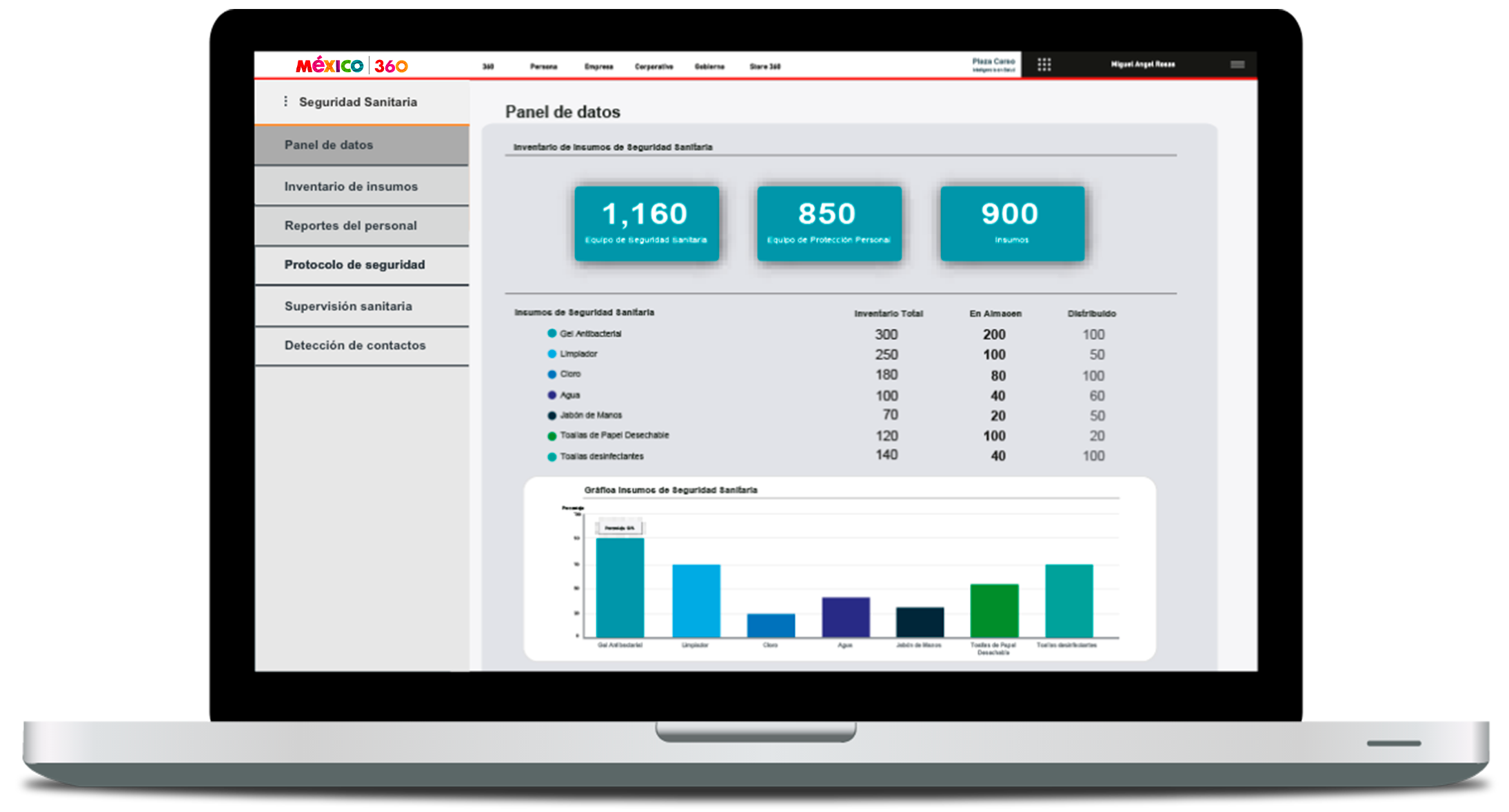Image resolution: width=1509 pixels, height=812 pixels.
Task: Click the Jabón de Manos legend dot
Action: click(551, 416)
